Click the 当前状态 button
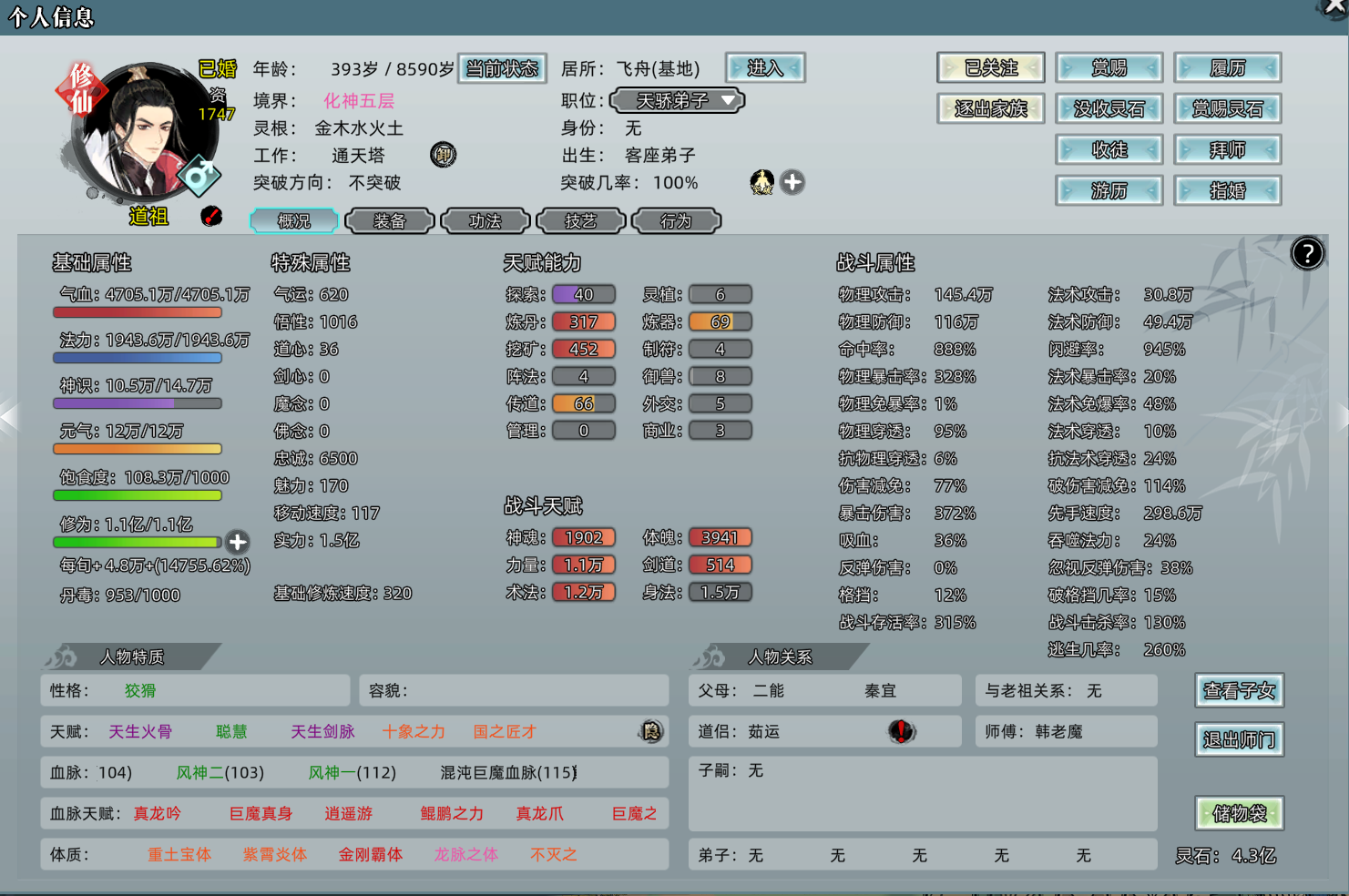 tap(502, 68)
